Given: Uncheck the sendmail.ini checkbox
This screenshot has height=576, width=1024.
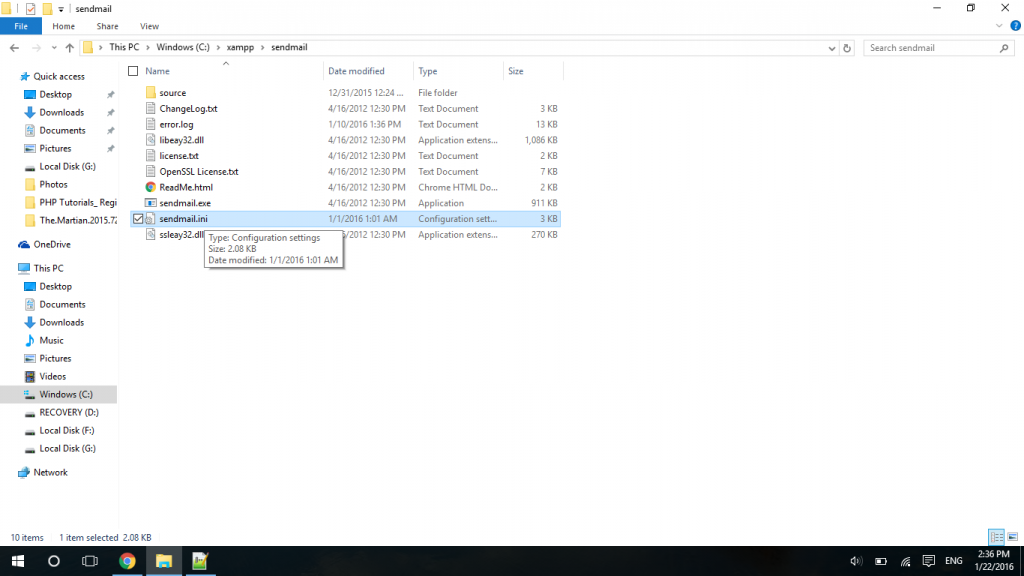Looking at the screenshot, I should click(x=138, y=219).
